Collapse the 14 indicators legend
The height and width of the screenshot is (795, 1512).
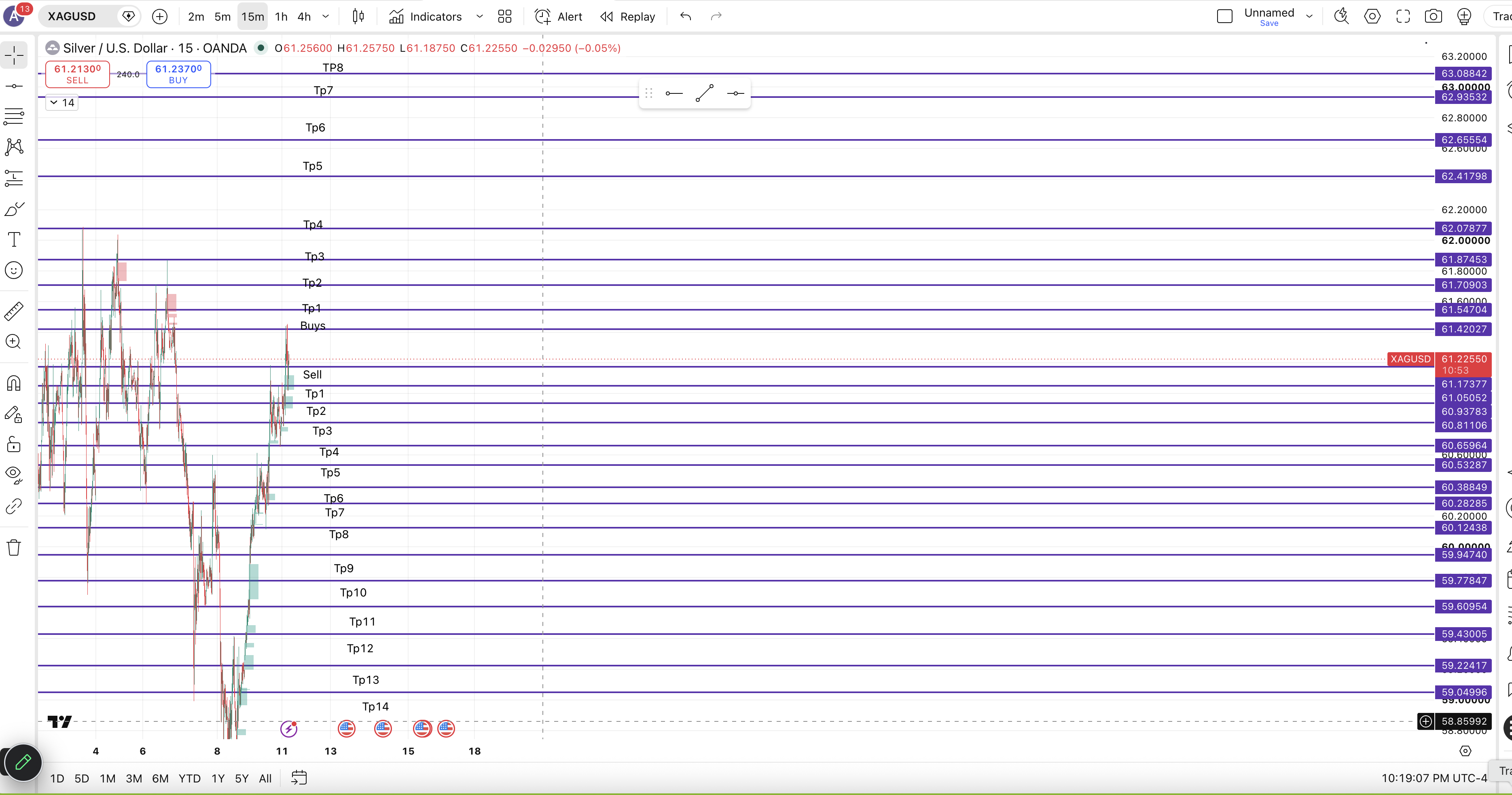click(62, 103)
